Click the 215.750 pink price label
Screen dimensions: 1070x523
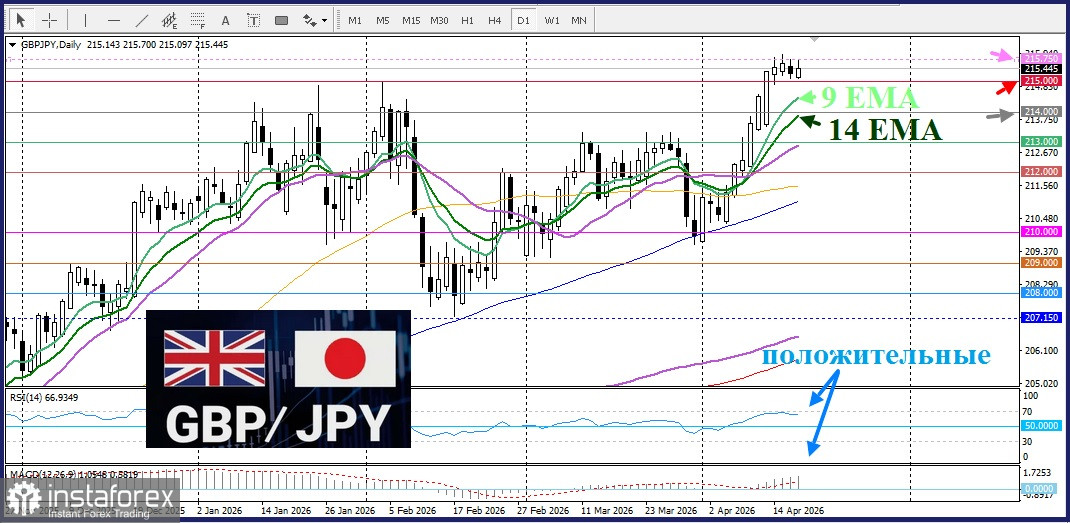(1041, 59)
